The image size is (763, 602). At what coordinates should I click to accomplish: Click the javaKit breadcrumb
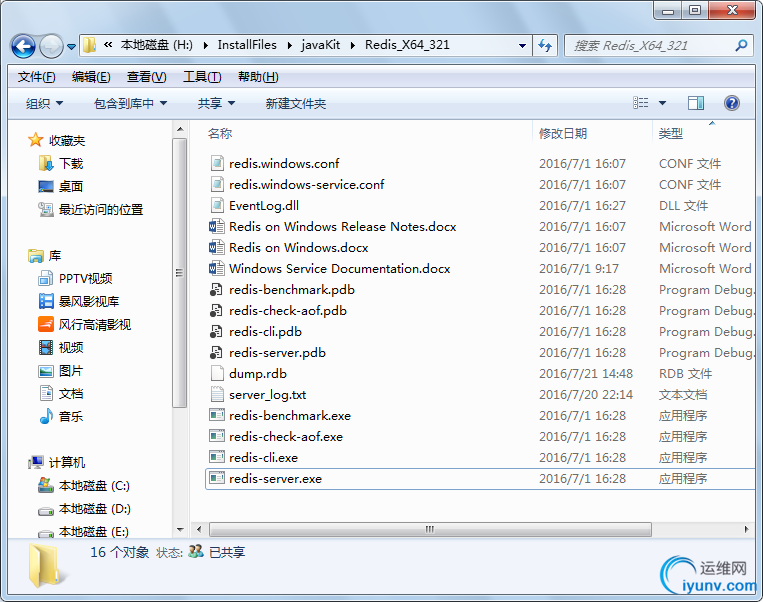pos(321,45)
